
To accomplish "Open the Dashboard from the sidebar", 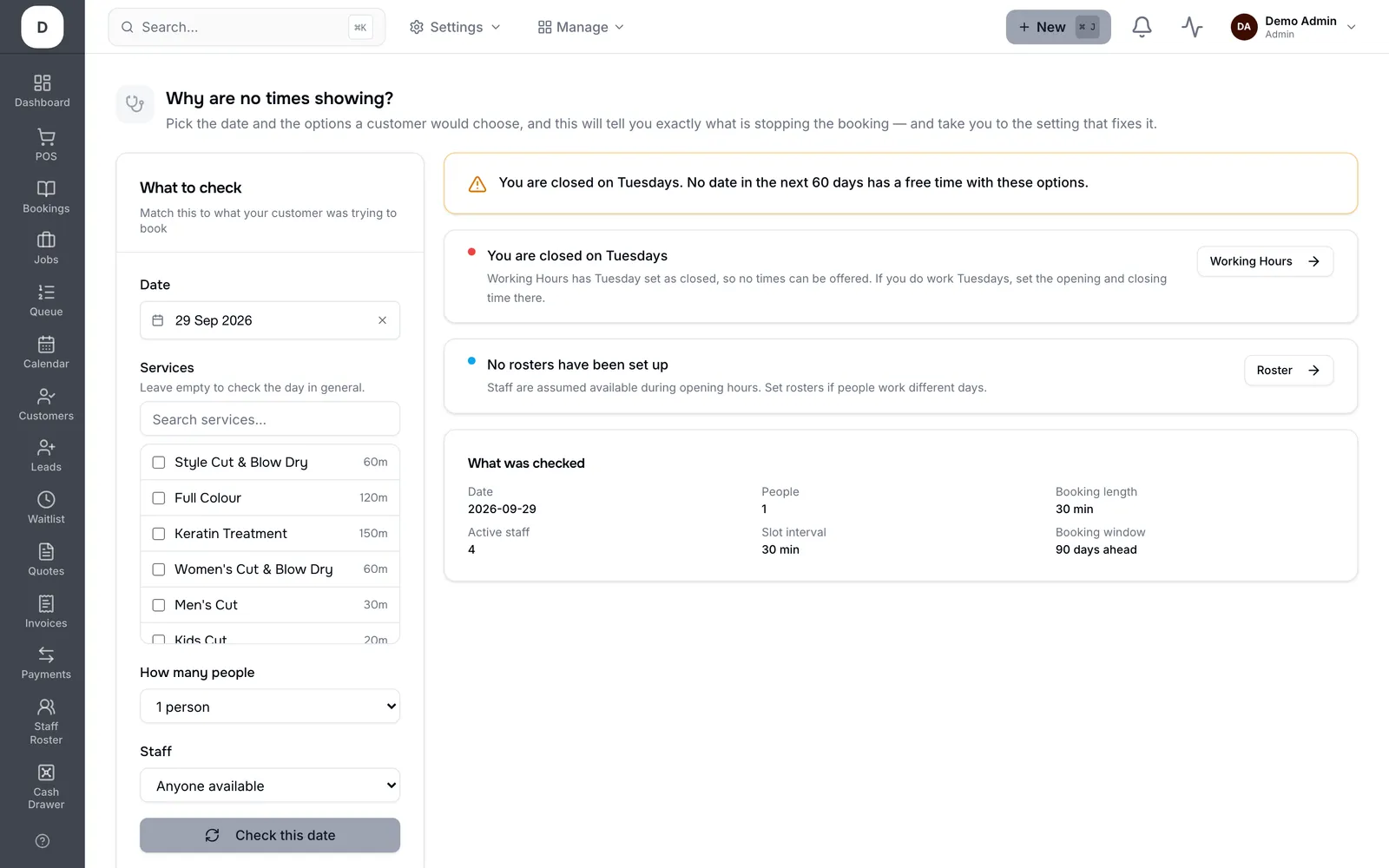I will coord(43,91).
